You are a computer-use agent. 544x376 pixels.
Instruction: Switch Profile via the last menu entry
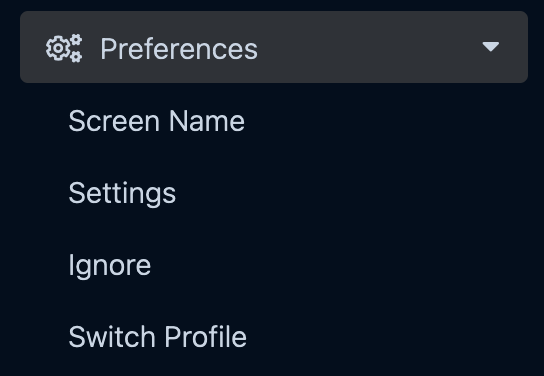pos(158,337)
